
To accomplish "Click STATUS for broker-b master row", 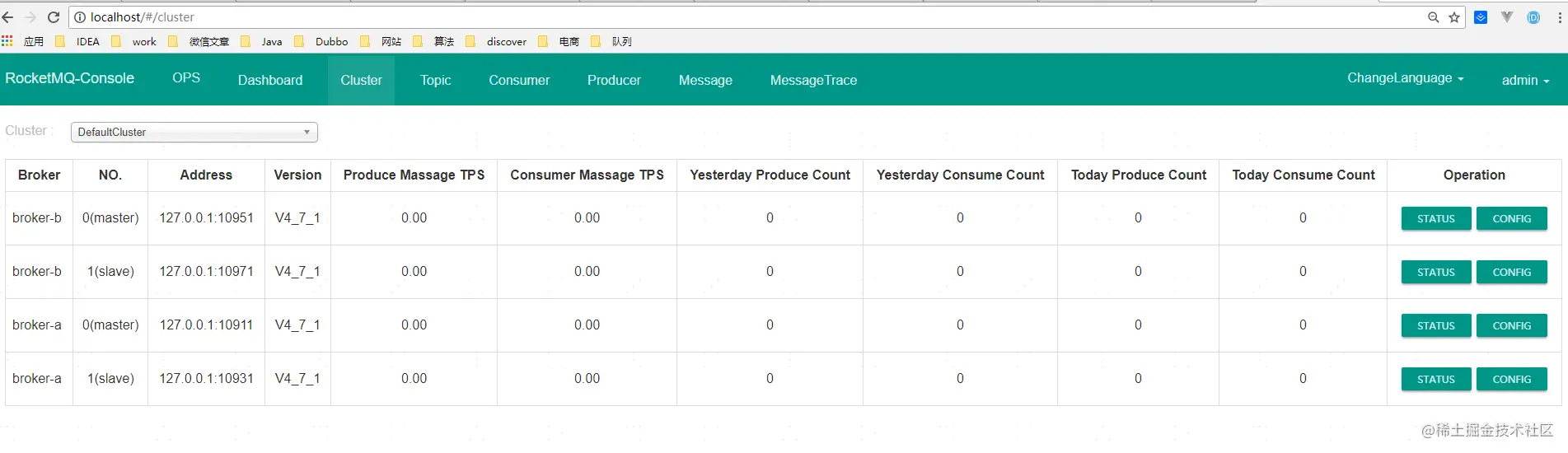I will (1436, 219).
